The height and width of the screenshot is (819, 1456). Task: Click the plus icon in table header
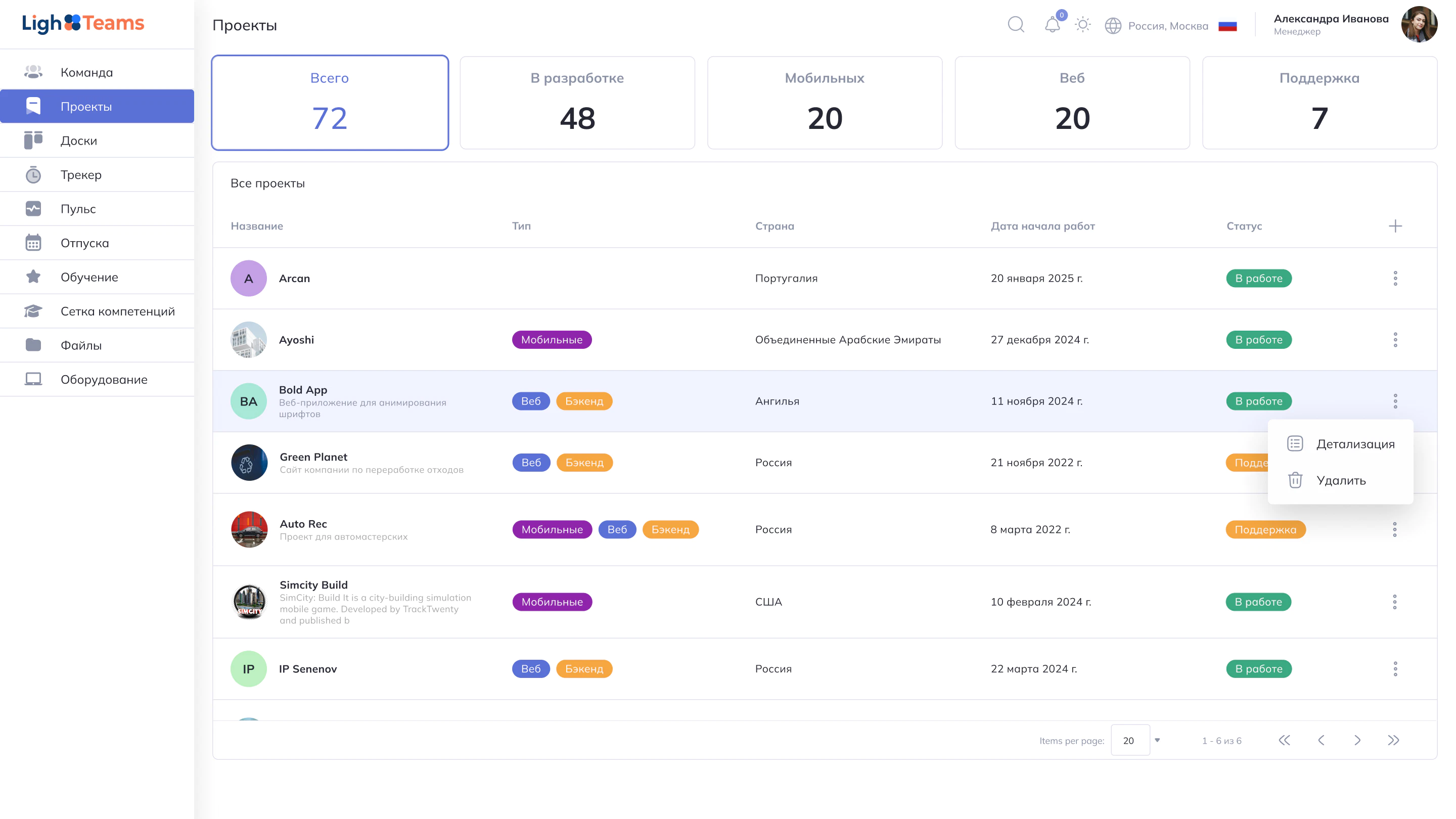click(1395, 226)
